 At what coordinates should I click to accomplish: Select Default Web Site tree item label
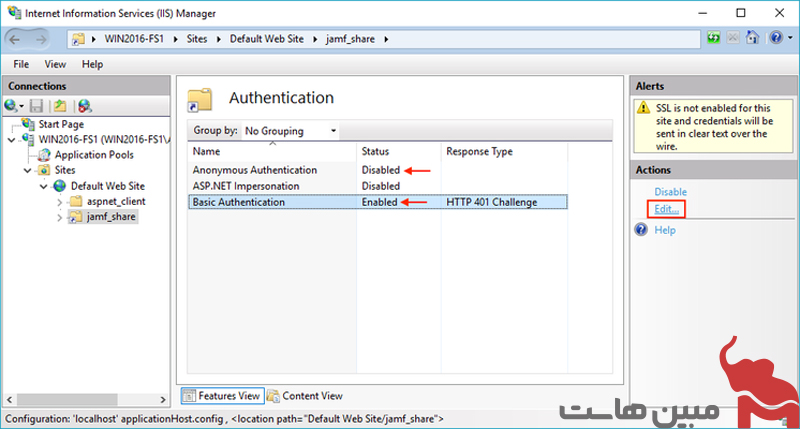(108, 186)
